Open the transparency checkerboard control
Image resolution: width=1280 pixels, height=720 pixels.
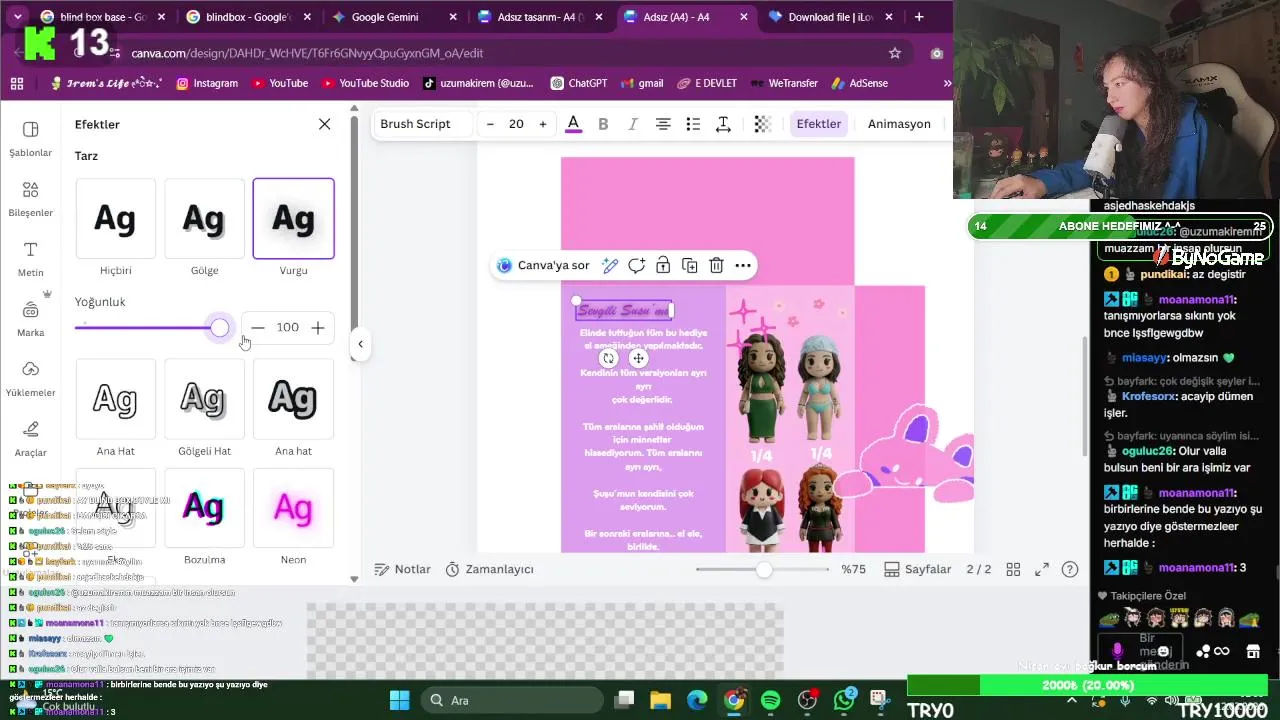coord(762,124)
